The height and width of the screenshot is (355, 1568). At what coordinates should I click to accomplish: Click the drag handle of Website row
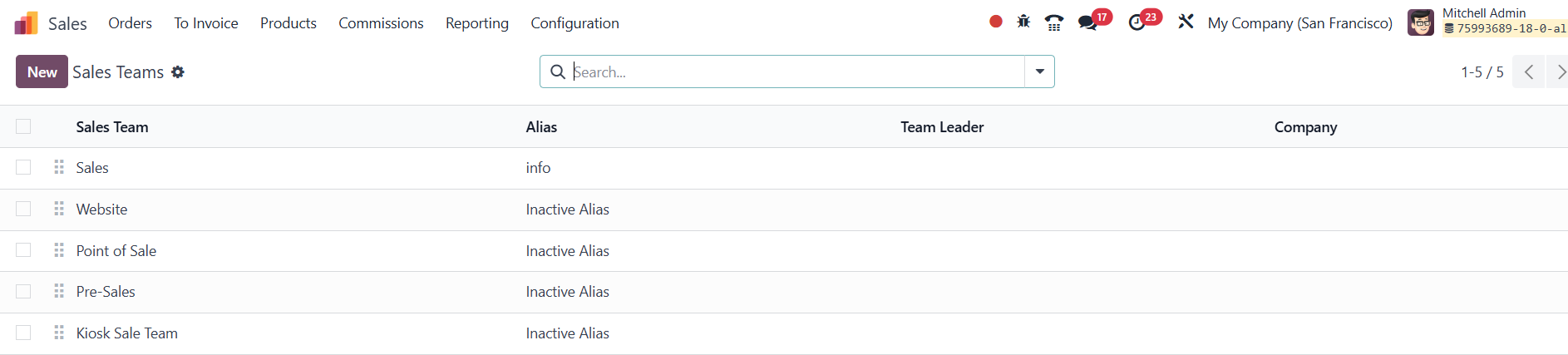[59, 209]
